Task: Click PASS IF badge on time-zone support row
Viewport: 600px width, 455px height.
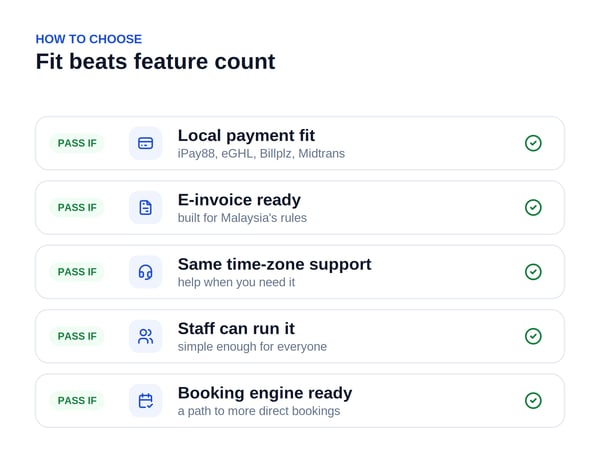Action: [77, 272]
